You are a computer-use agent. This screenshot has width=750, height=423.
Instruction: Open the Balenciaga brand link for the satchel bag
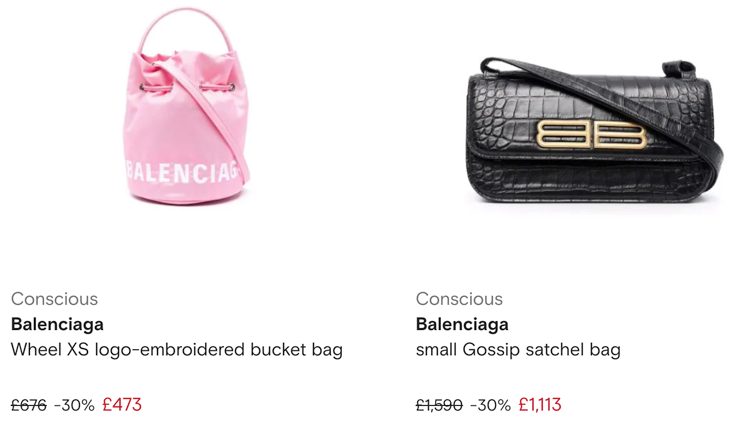coord(462,324)
